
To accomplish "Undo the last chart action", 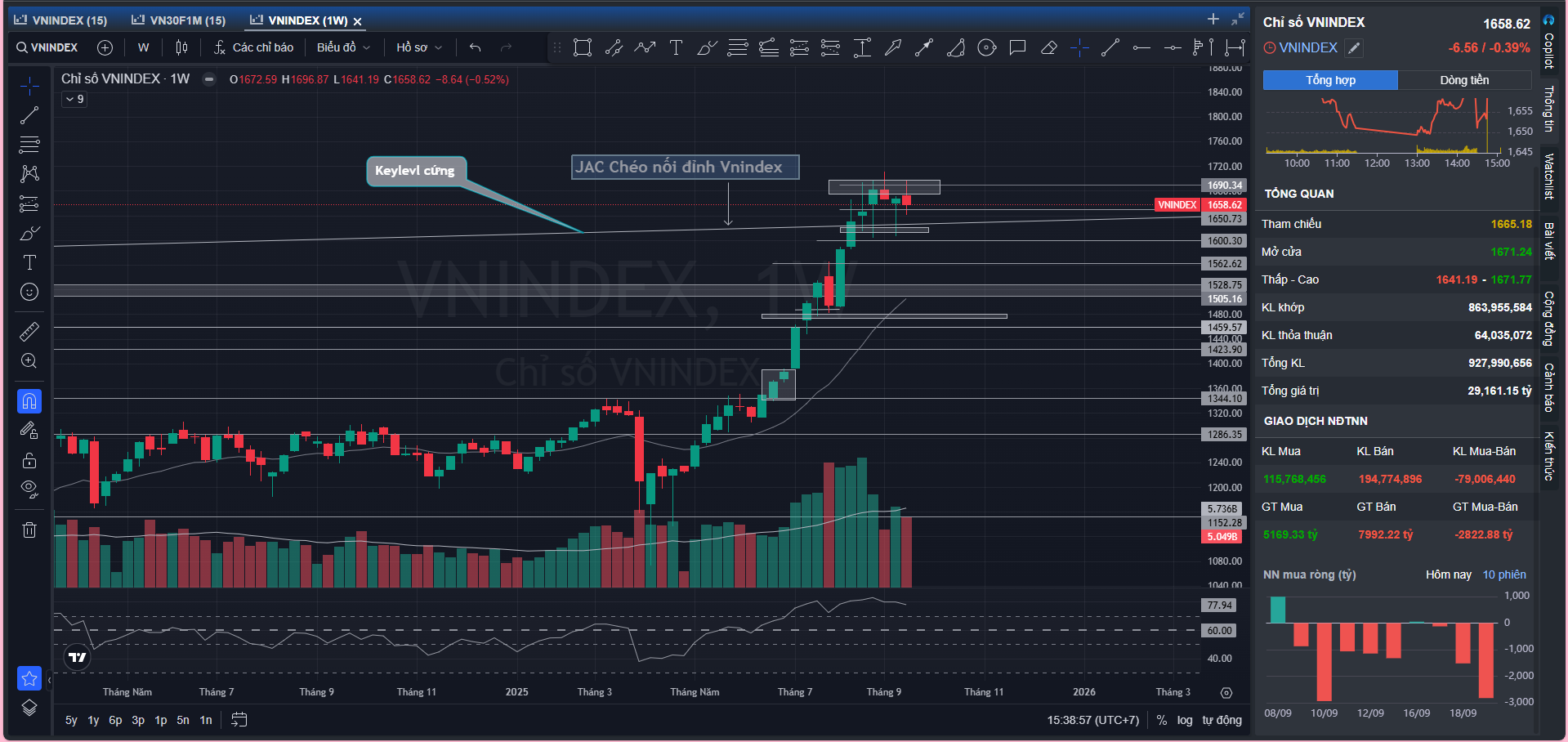I will tap(475, 47).
